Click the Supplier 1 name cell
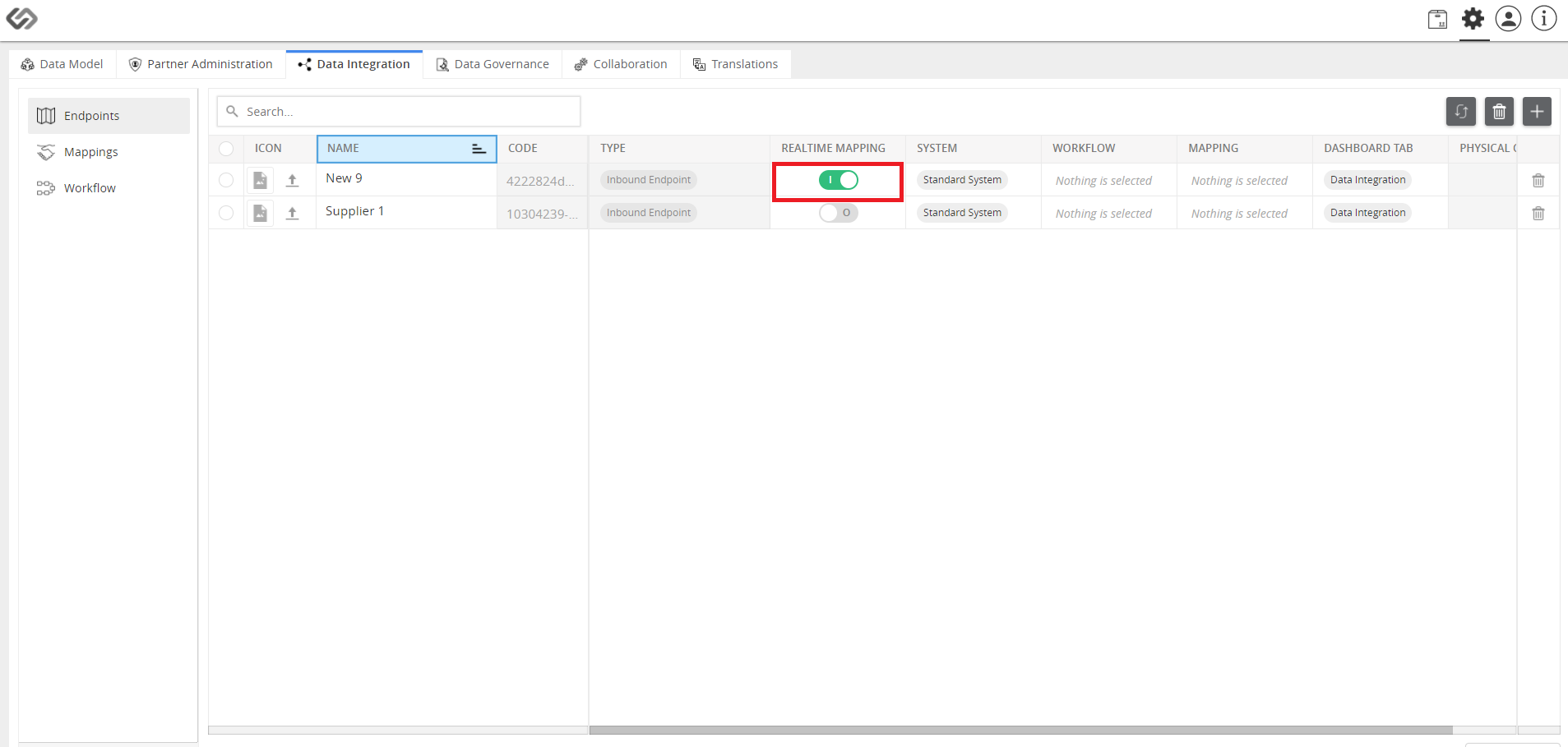 (x=406, y=212)
